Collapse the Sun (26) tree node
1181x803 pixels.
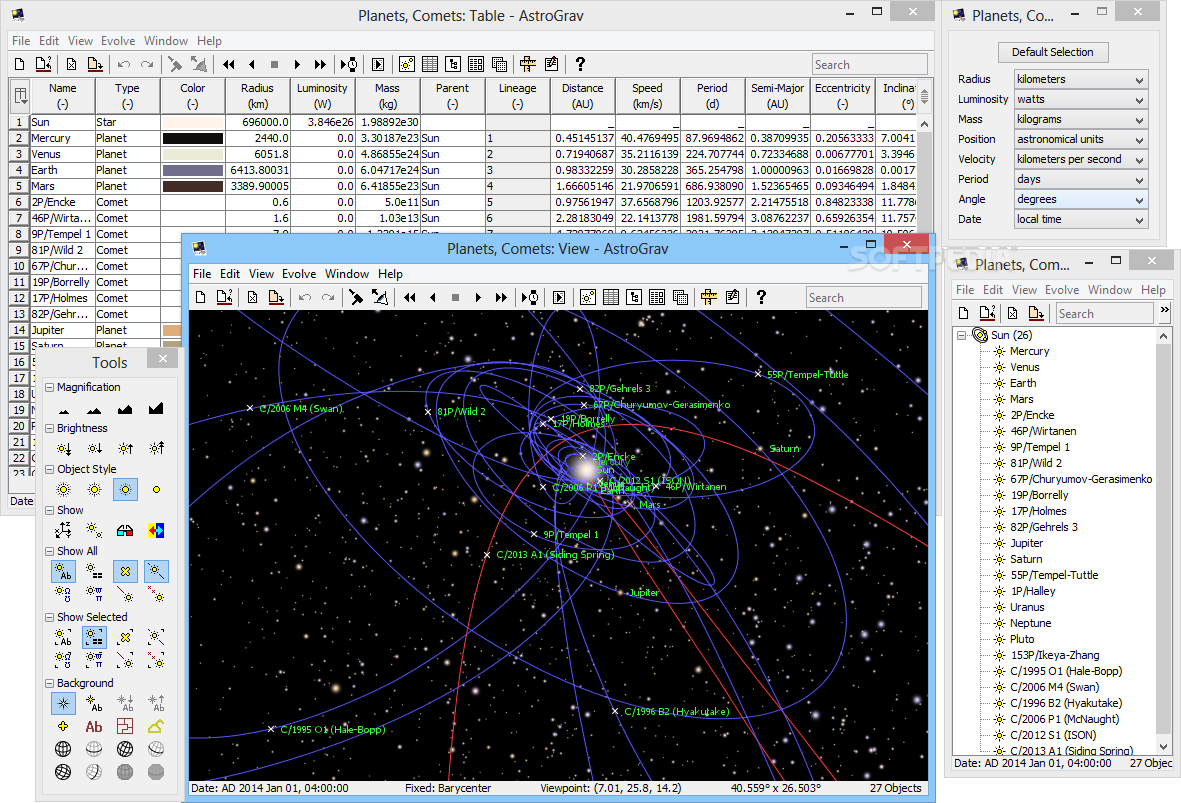pos(962,335)
